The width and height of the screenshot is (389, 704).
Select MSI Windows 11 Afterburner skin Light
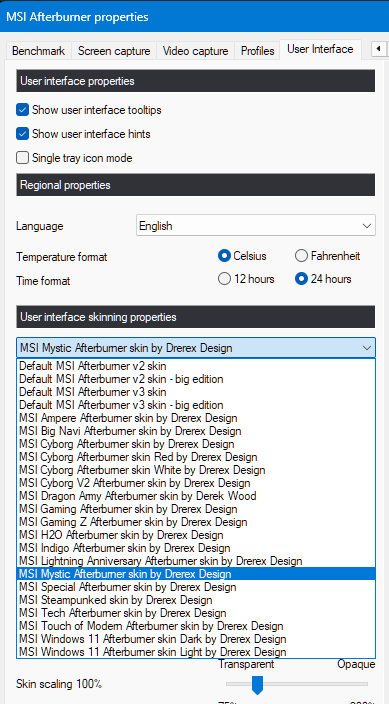pos(196,651)
